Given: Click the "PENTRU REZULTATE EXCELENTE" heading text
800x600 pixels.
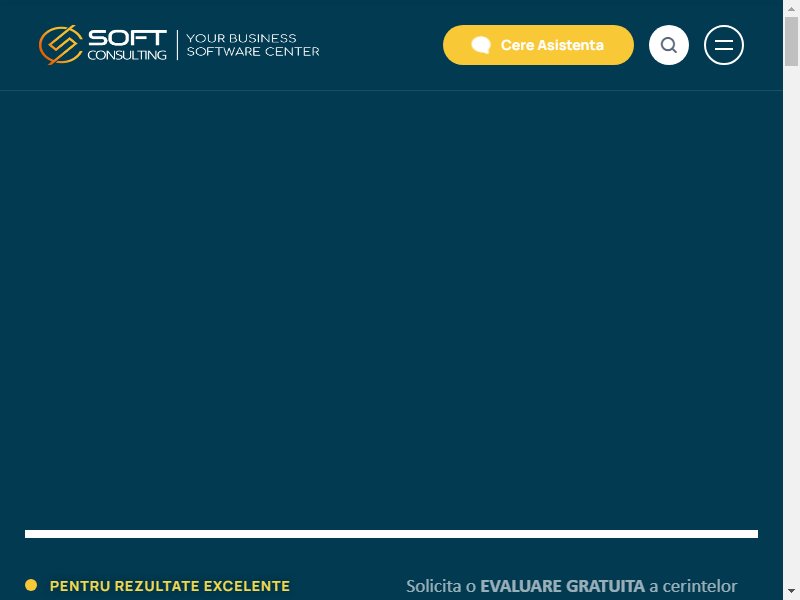Looking at the screenshot, I should (x=170, y=586).
